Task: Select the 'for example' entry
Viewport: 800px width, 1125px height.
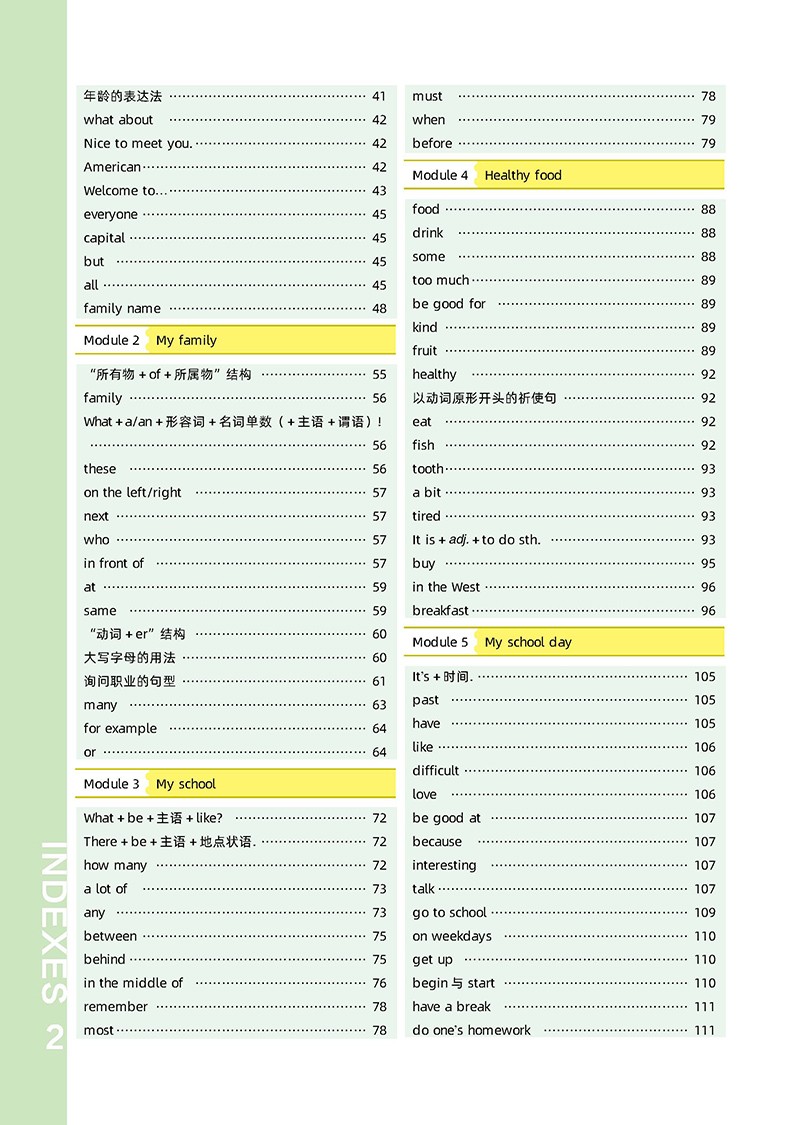Action: (x=120, y=729)
